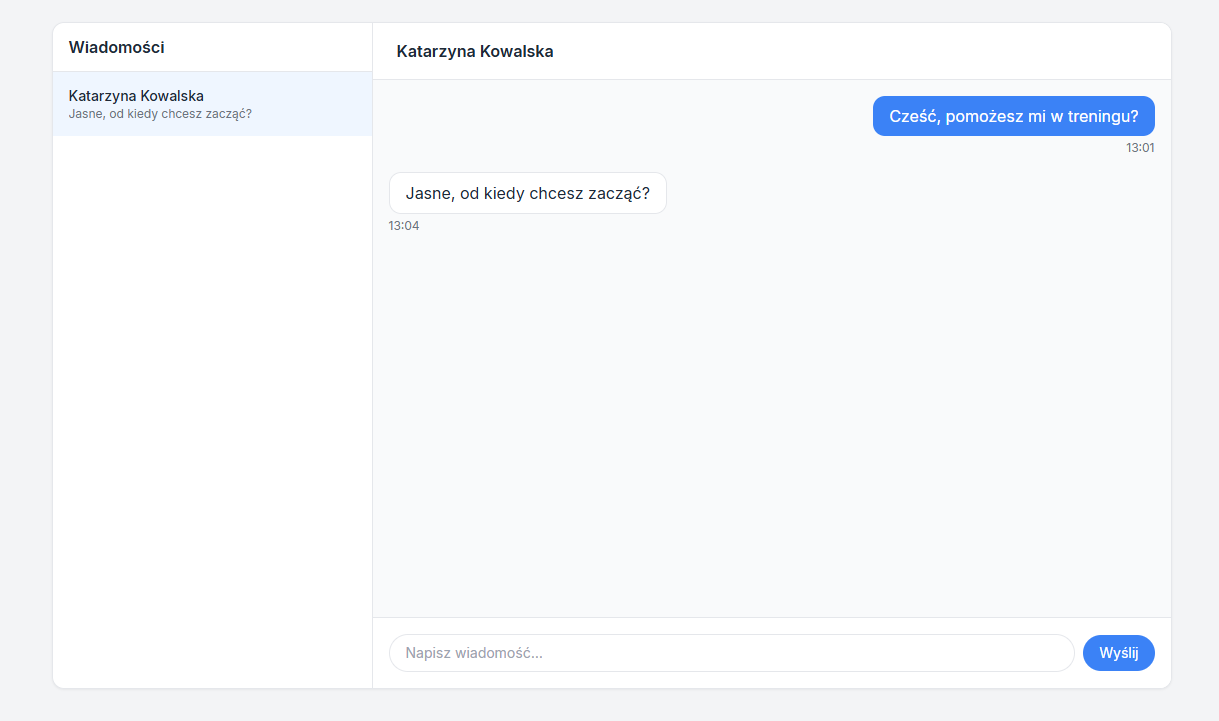Click the blue message bubble asking about training
The image size is (1219, 721).
[1013, 116]
